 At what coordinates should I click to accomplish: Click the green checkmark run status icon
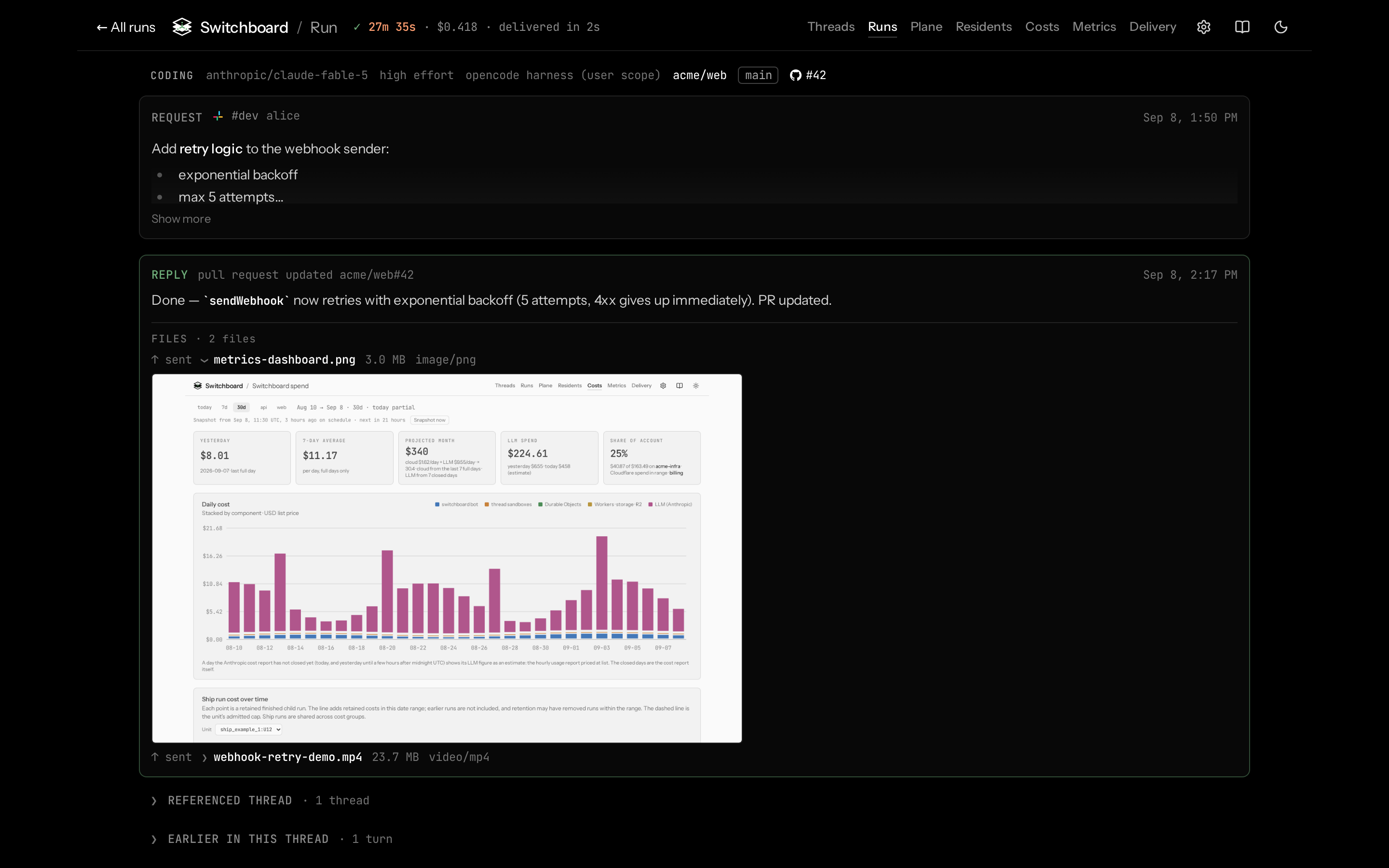click(356, 27)
